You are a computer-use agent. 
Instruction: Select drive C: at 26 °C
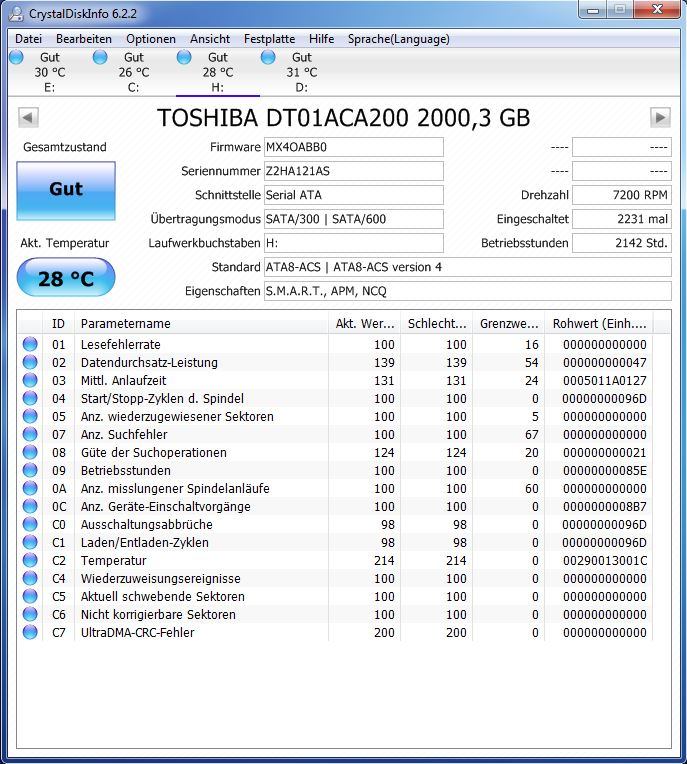click(134, 72)
